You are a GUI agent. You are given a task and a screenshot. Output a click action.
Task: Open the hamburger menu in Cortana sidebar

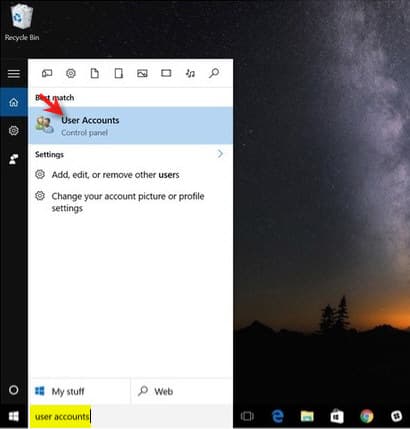[x=14, y=74]
